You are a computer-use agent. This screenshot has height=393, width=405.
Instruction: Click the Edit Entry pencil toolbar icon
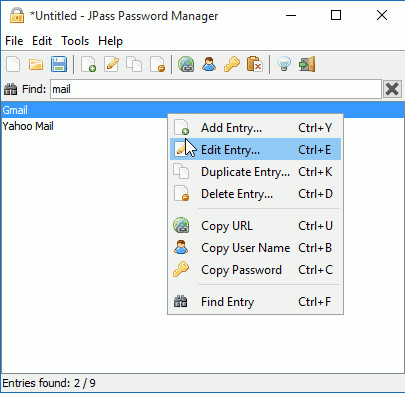click(111, 64)
